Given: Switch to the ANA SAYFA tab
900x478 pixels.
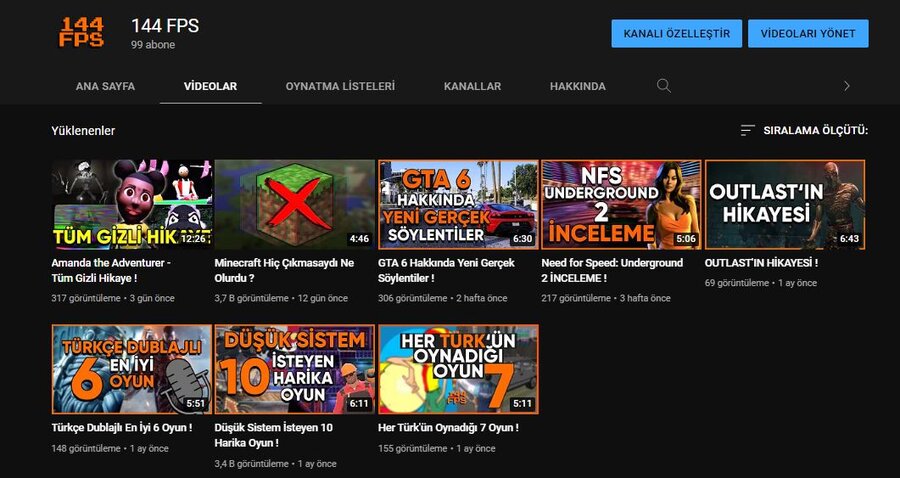Looking at the screenshot, I should pyautogui.click(x=105, y=87).
